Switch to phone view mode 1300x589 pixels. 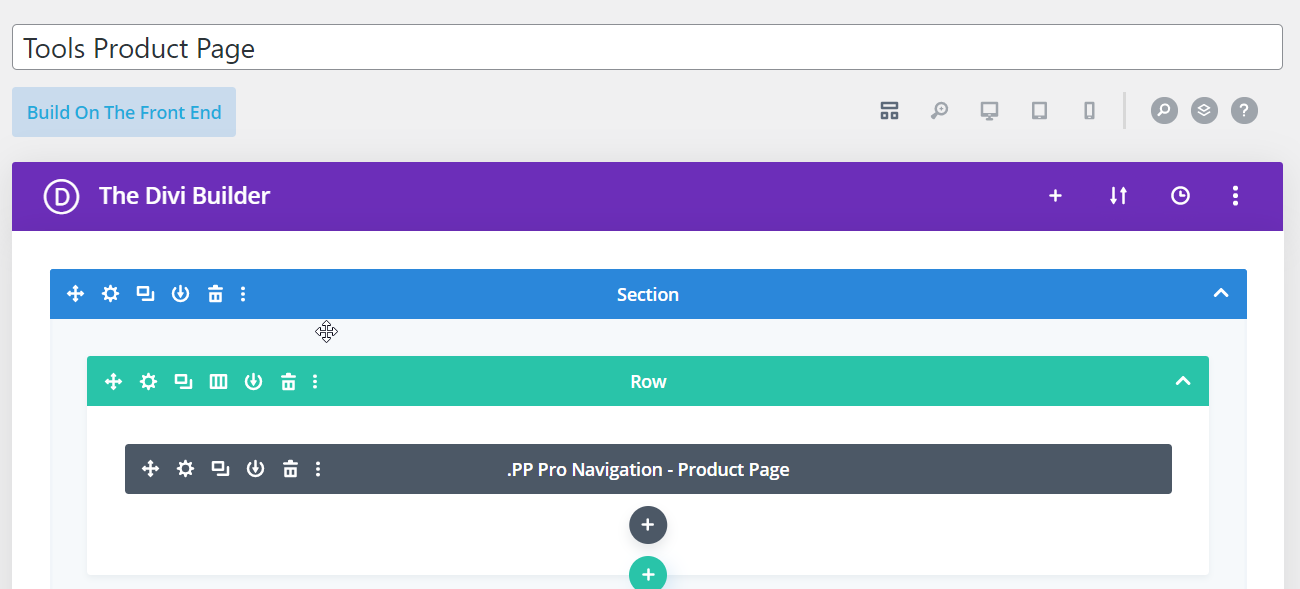[x=1089, y=110]
